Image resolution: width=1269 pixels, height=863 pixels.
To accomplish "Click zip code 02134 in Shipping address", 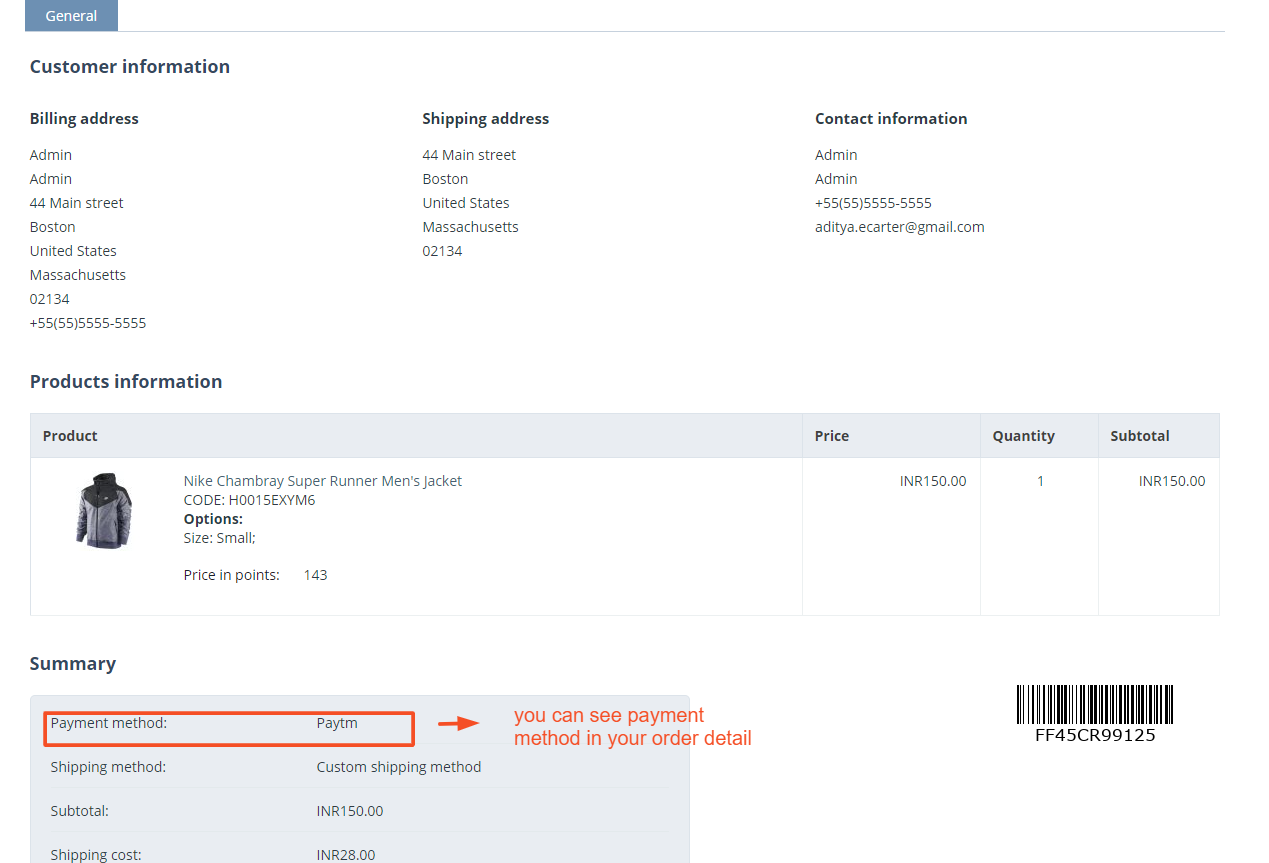I will [442, 251].
